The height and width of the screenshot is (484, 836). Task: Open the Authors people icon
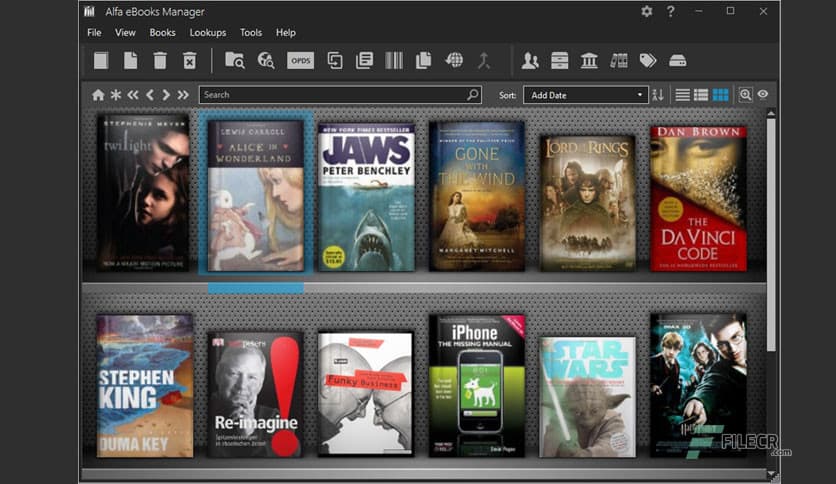[530, 60]
